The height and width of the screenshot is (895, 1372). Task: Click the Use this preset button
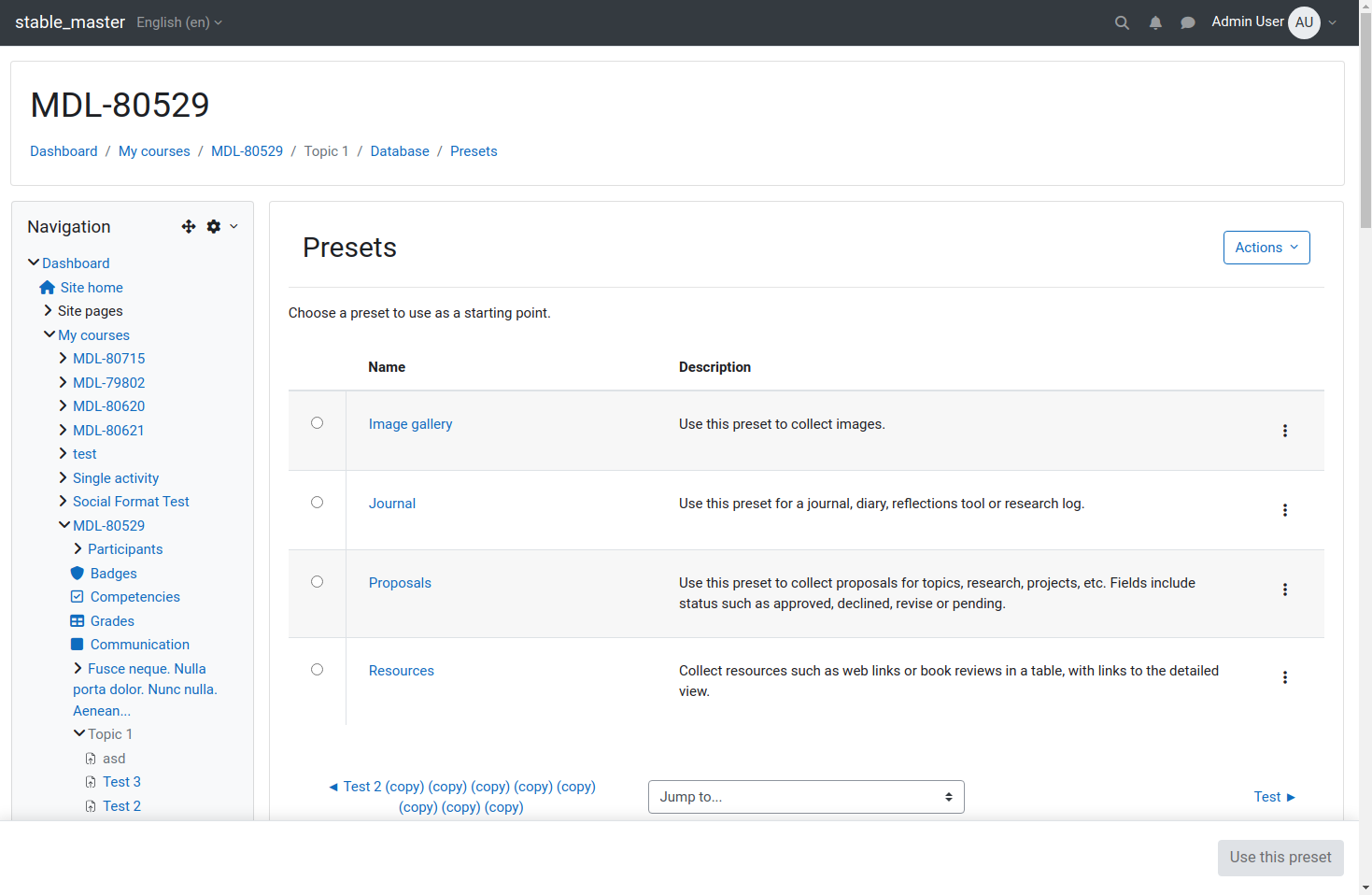pyautogui.click(x=1280, y=858)
